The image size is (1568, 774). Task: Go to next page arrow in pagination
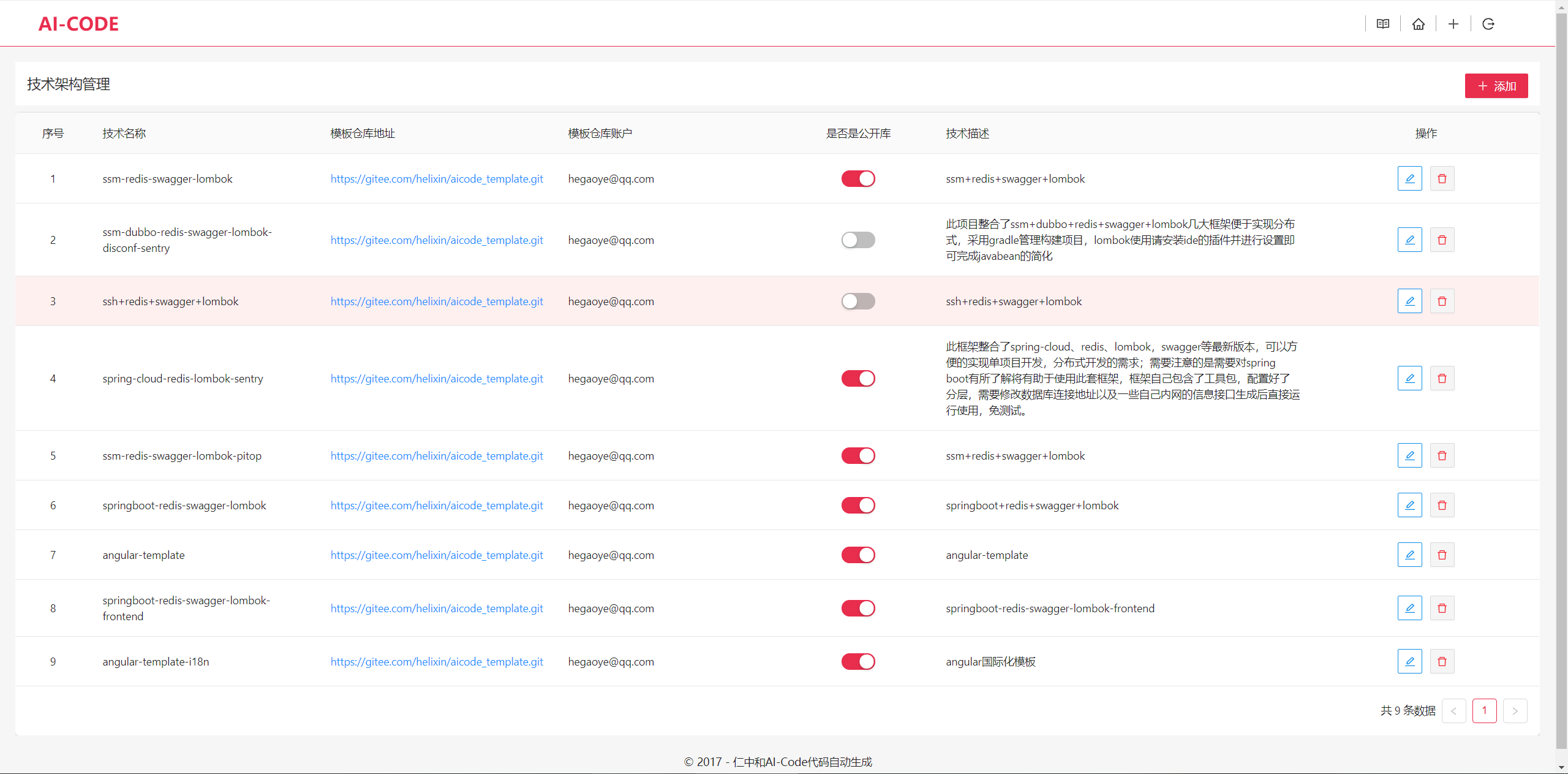point(1515,711)
